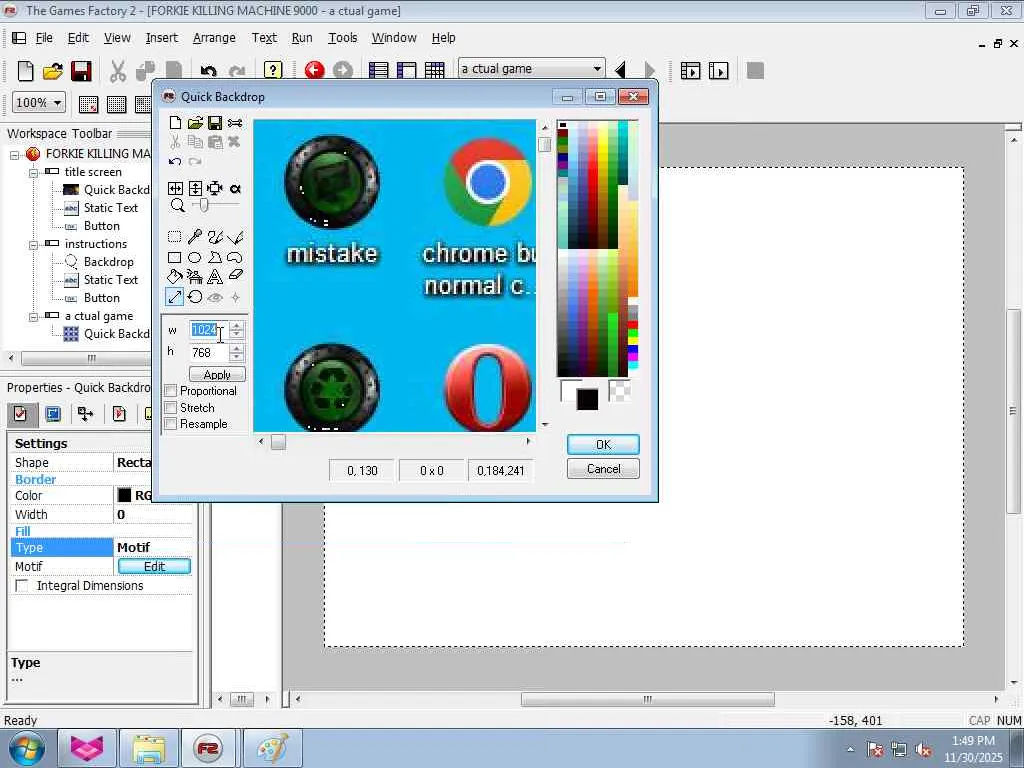Viewport: 1024px width, 768px height.
Task: Collapse the instructions tree node
Action: pyautogui.click(x=33, y=244)
